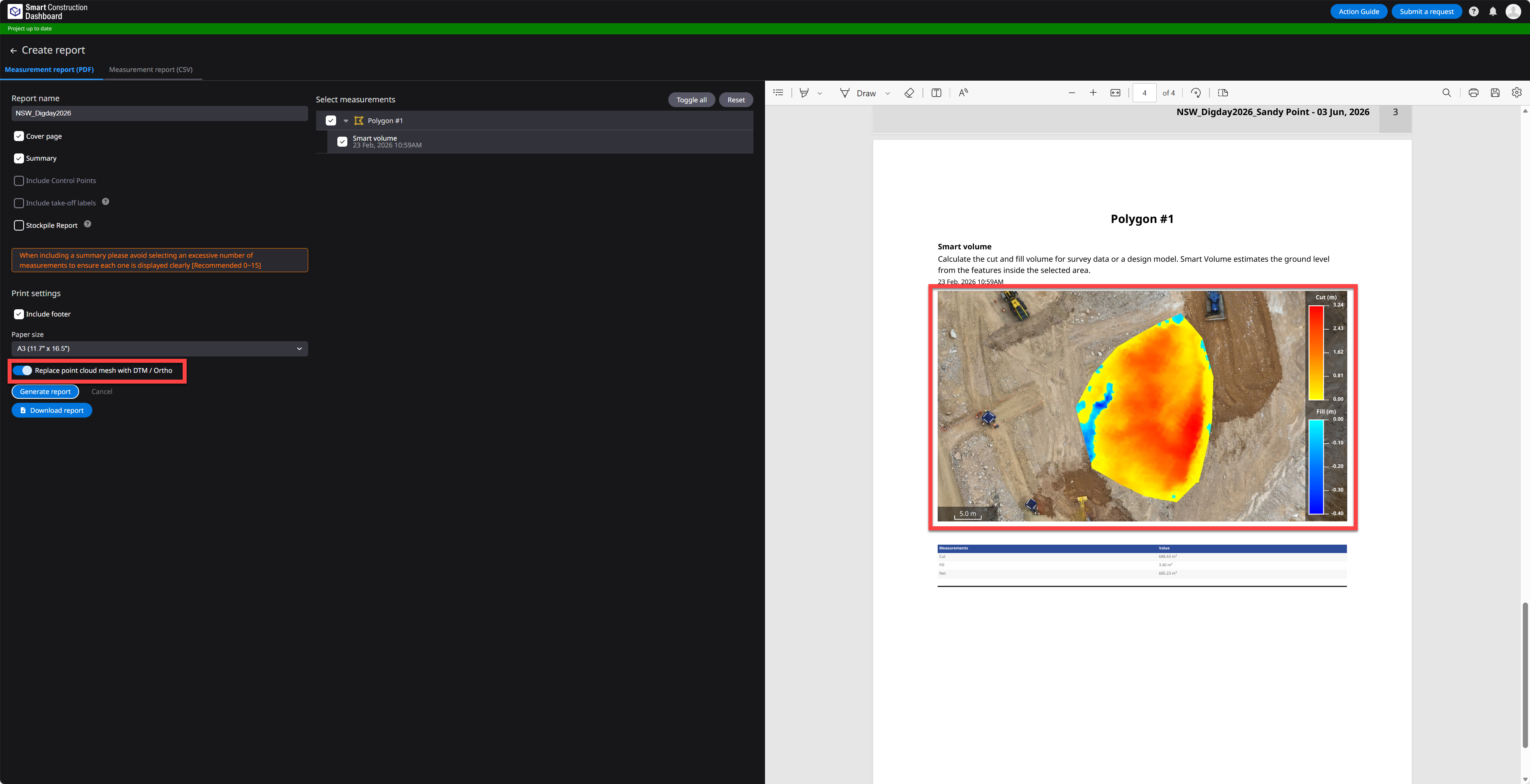Enable Include take-off labels
This screenshot has height=784, width=1530.
19,203
